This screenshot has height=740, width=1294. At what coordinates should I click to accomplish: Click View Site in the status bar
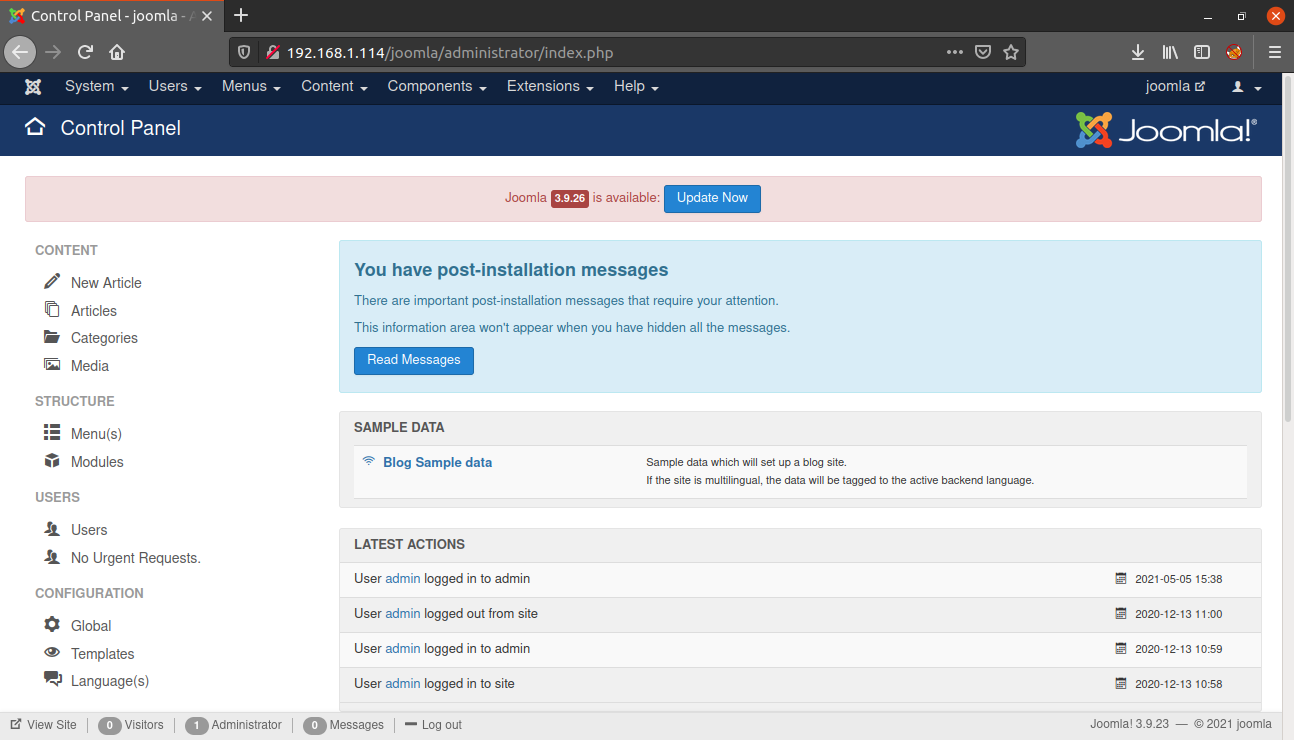click(x=43, y=725)
